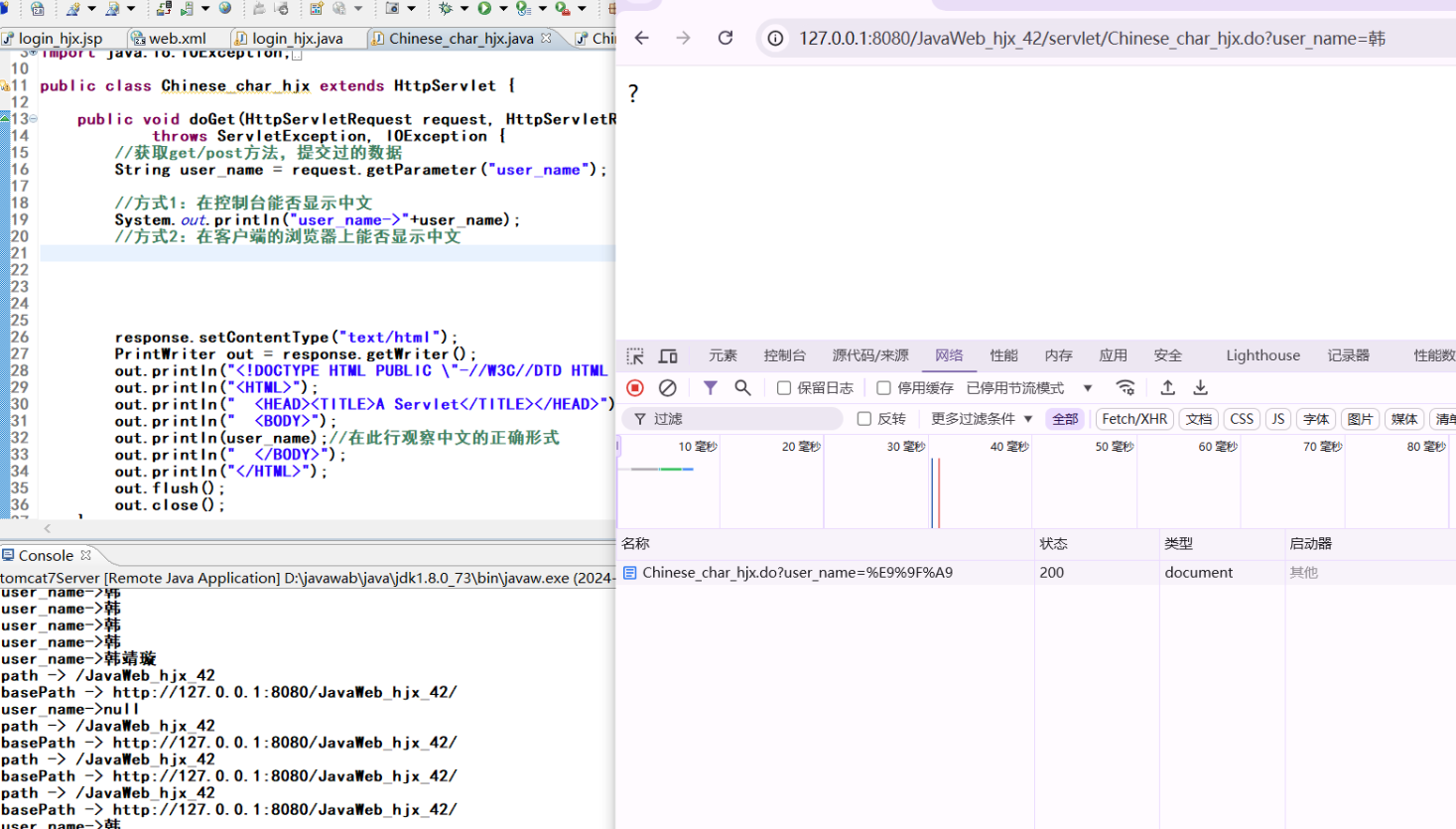Expand 更多过滤条件 dropdown
The width and height of the screenshot is (1456, 829).
coord(982,419)
